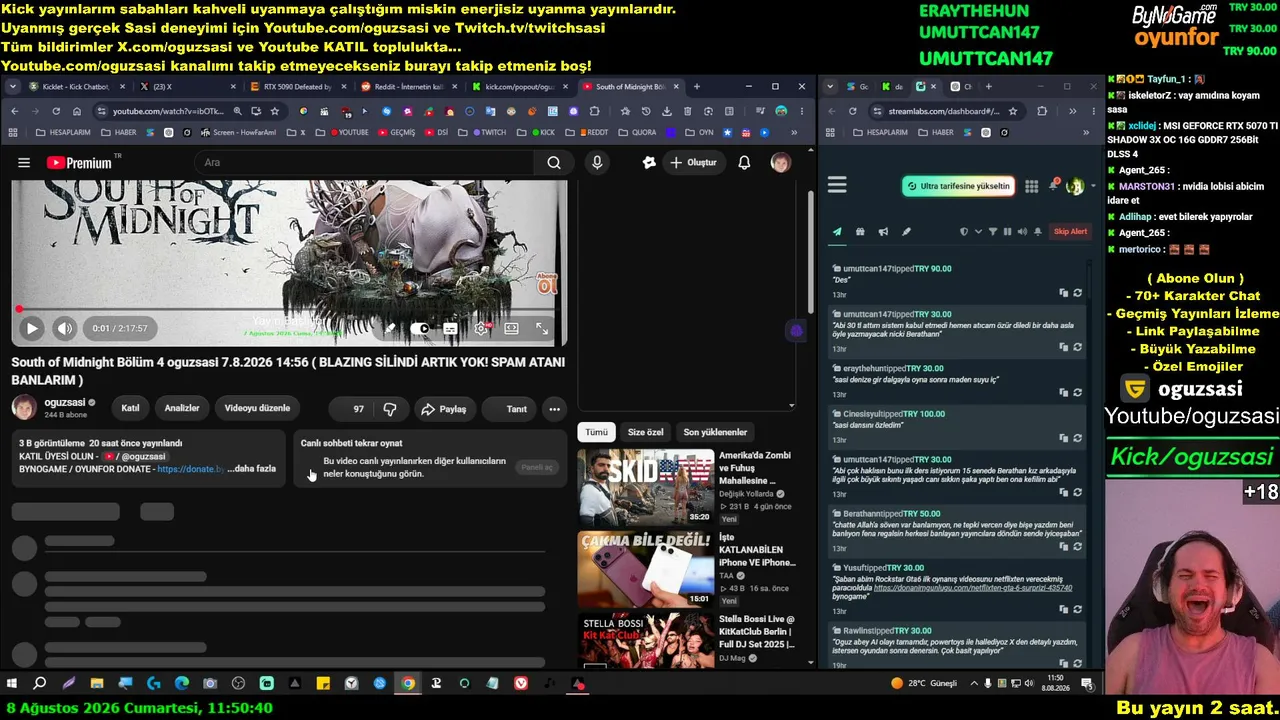
Task: Open the 'ÇAKMA BİLE DEĞİL' iPhone thumbnail
Action: pyautogui.click(x=646, y=569)
